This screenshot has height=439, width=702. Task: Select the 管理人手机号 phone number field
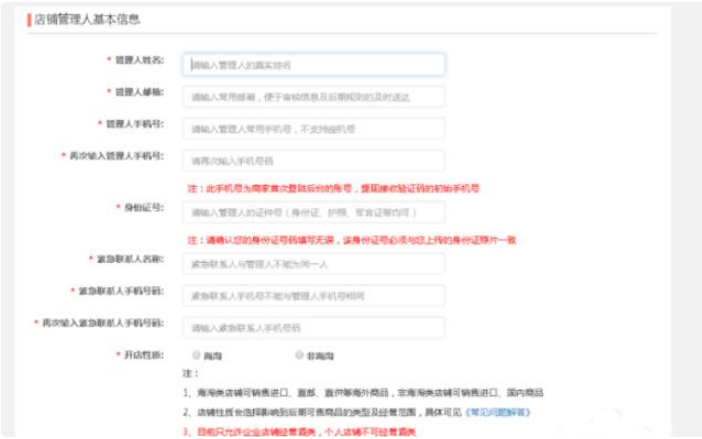[313, 129]
